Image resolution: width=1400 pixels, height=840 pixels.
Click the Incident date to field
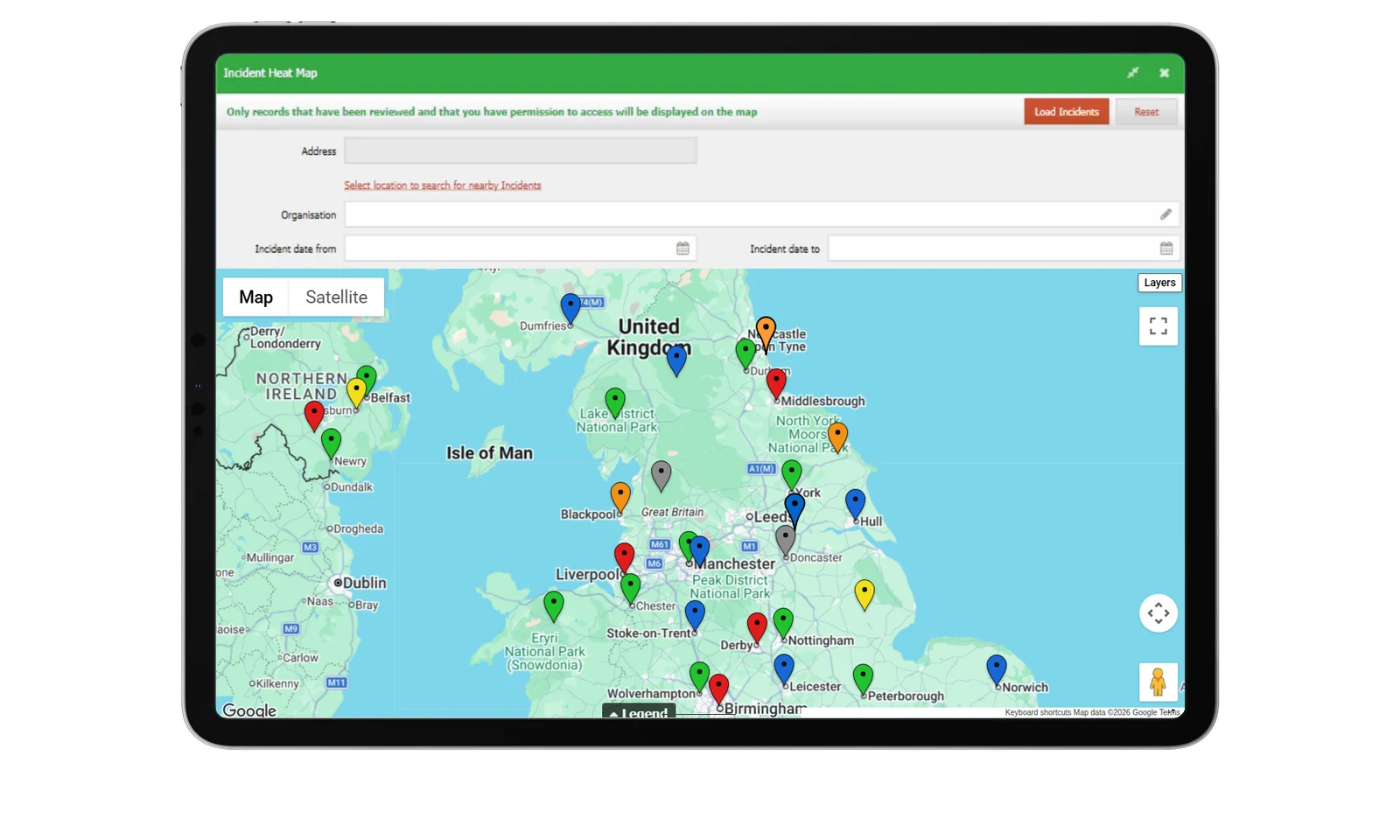[x=1004, y=248]
